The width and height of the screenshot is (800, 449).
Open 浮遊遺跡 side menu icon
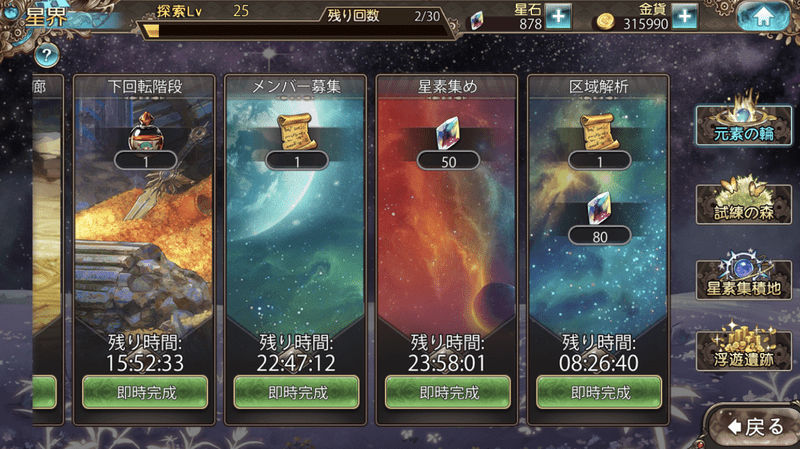(743, 351)
